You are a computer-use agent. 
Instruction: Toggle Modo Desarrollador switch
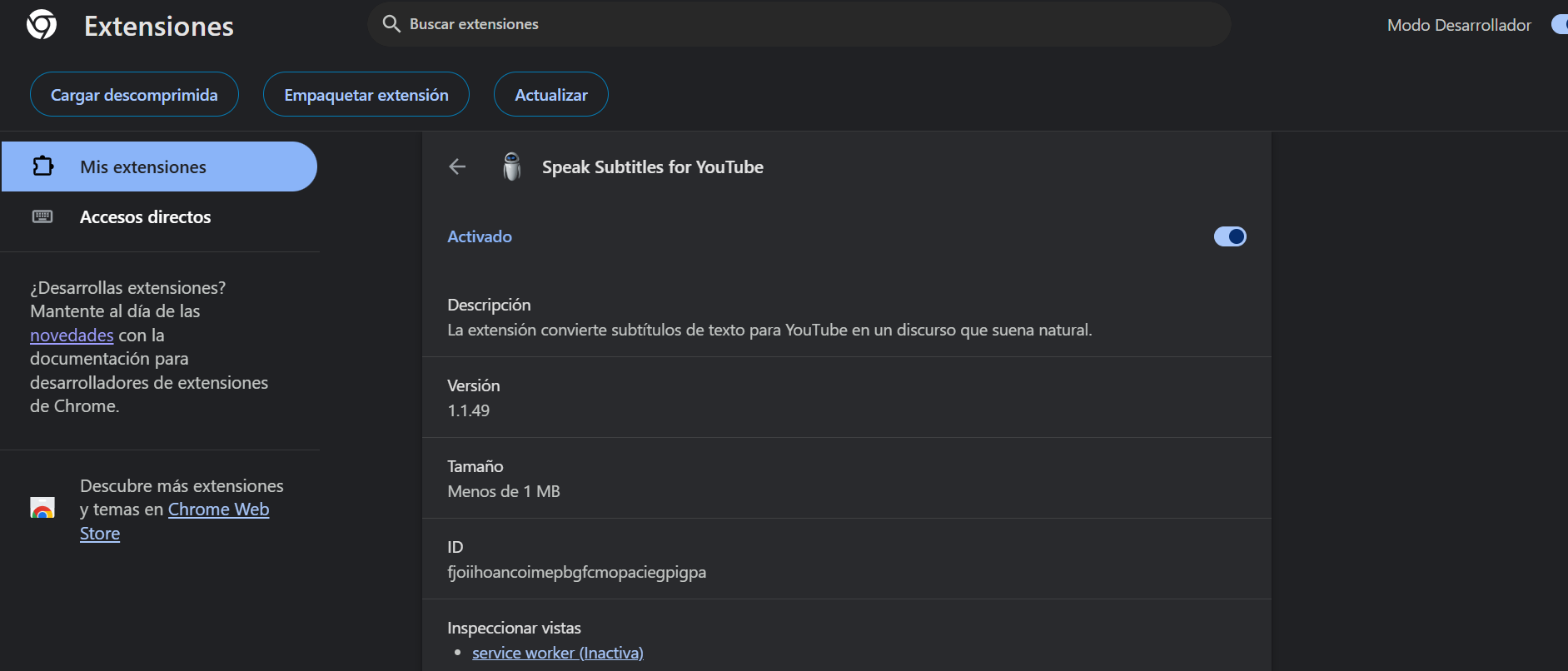tap(1559, 25)
